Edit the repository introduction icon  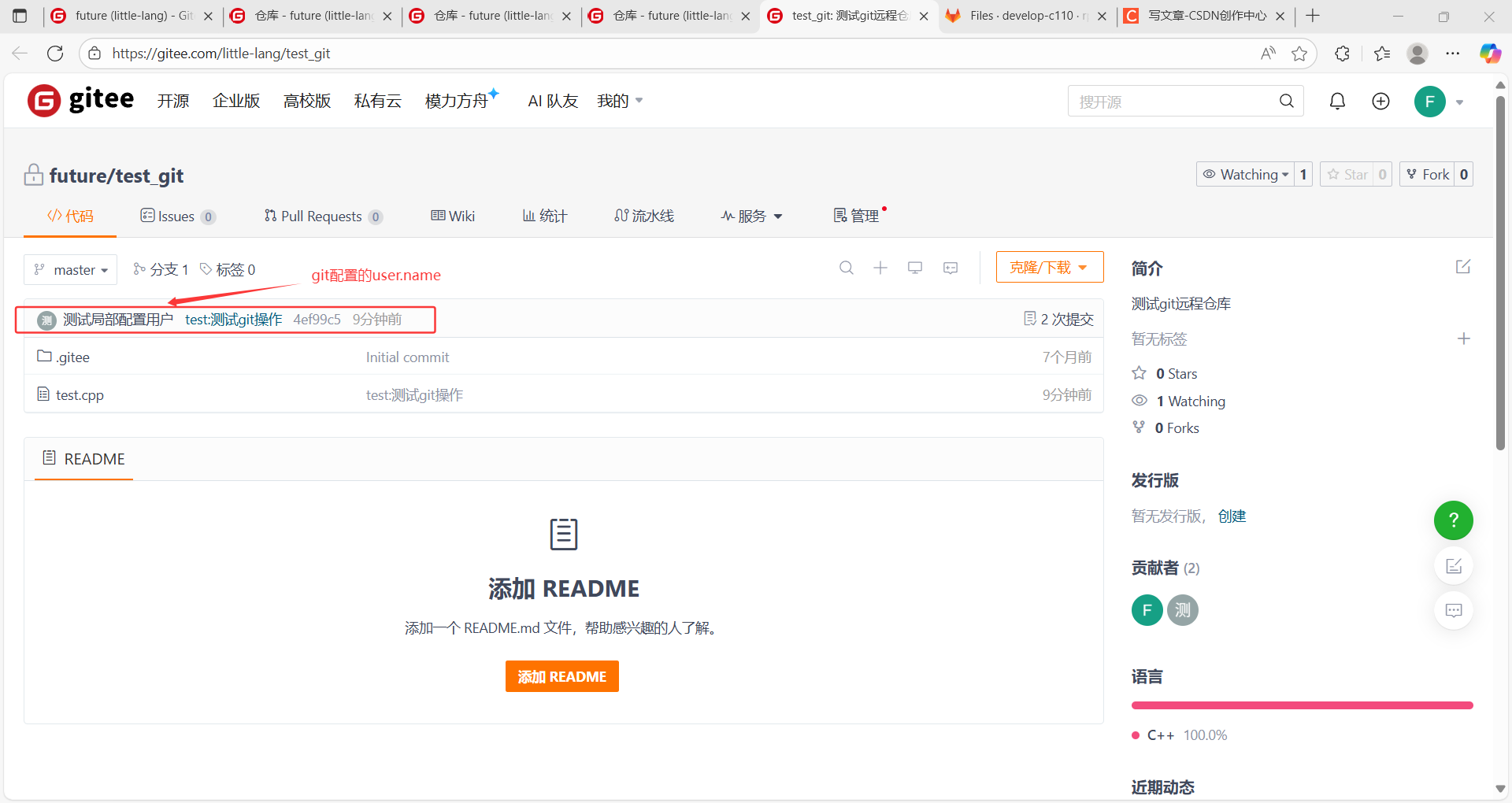(x=1463, y=267)
